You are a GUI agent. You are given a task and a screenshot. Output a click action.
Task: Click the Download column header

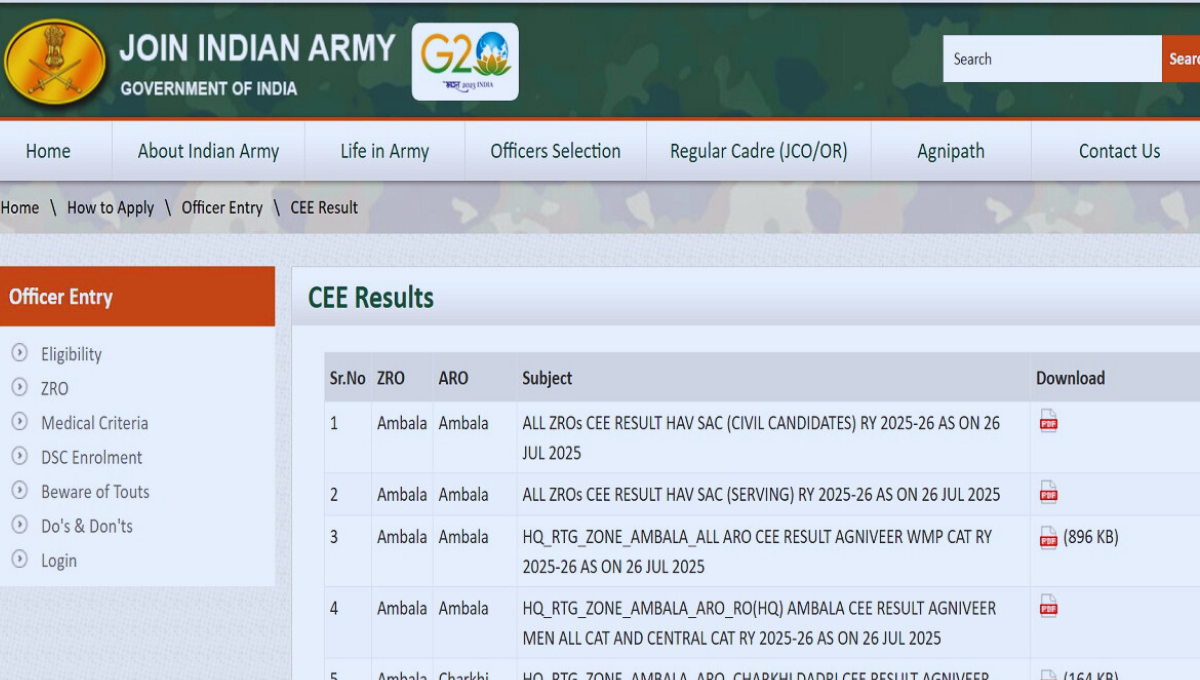point(1070,378)
